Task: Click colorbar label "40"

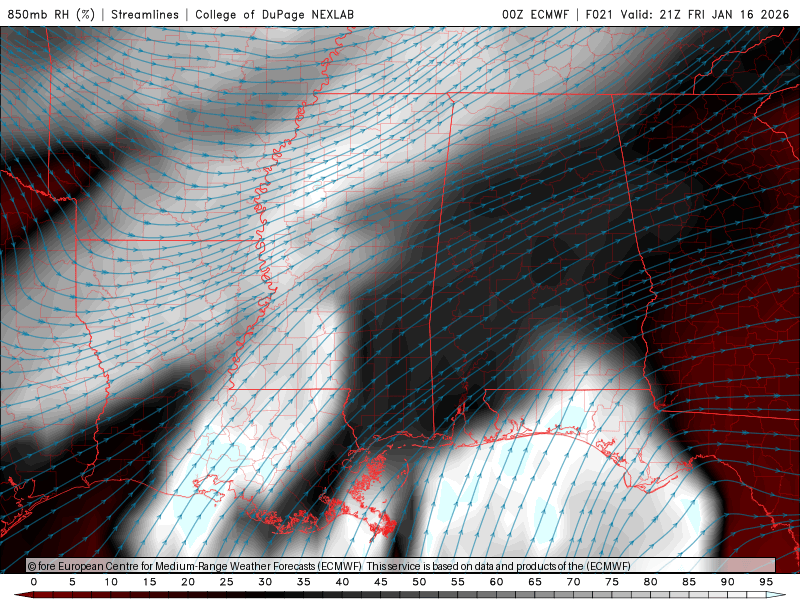Action: pos(342,582)
